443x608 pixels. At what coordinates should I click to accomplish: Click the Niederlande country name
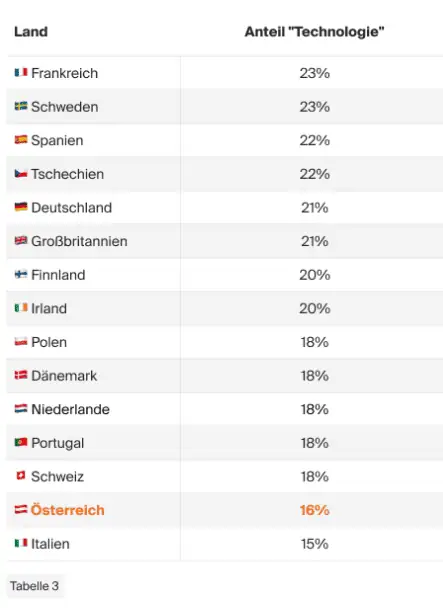coord(70,409)
